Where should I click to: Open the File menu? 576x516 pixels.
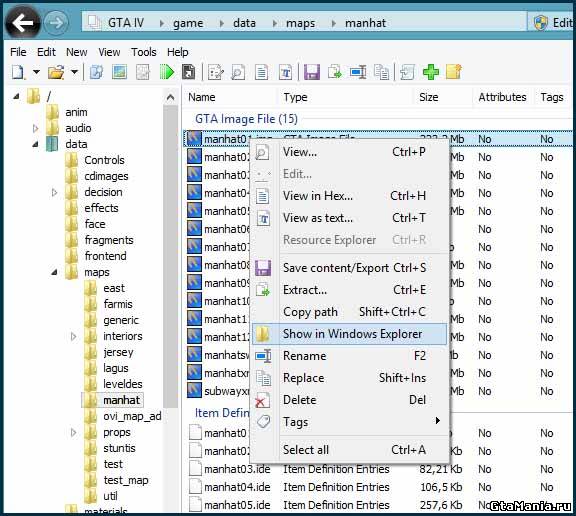pos(18,52)
